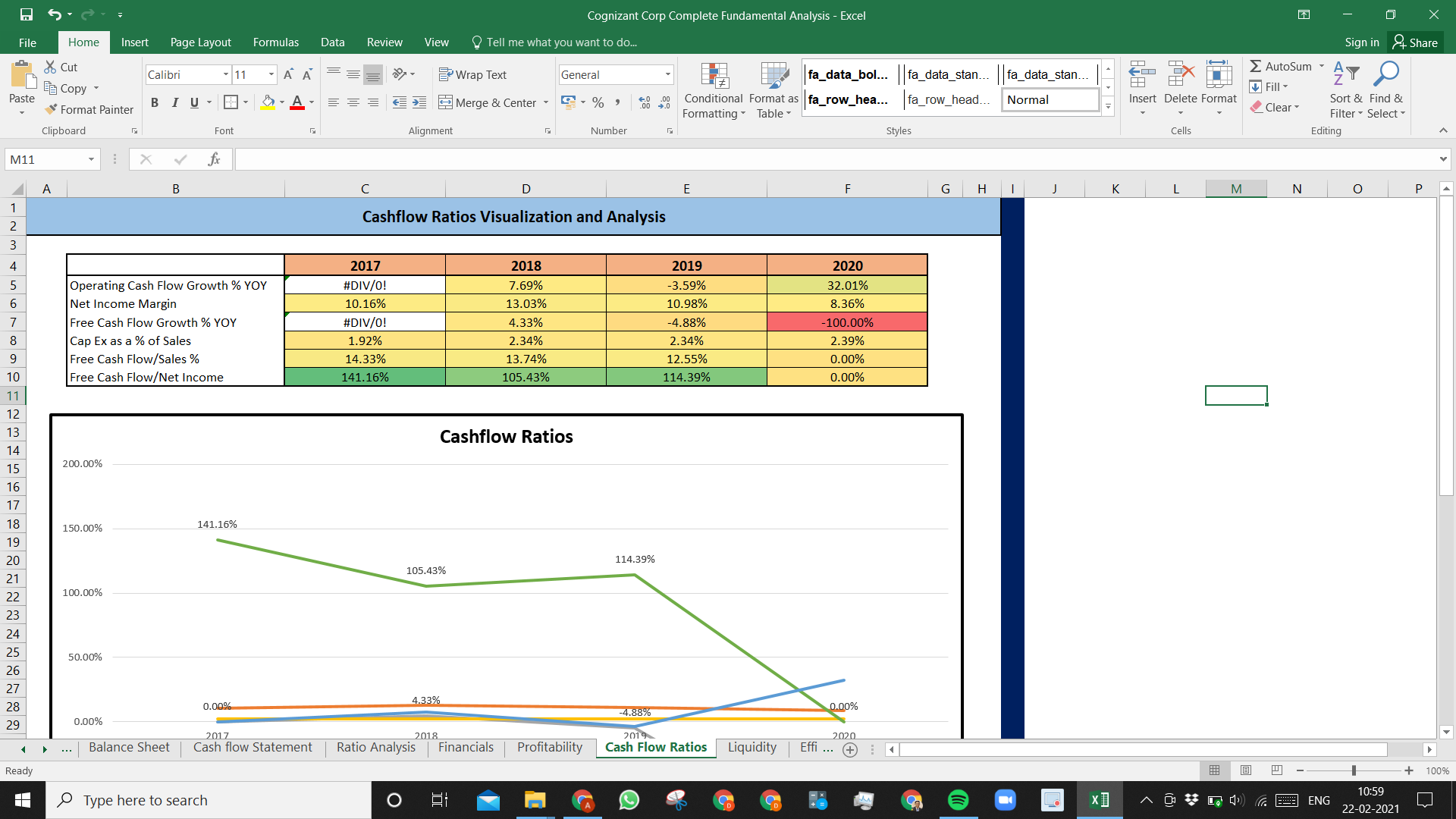
Task: Switch to the Page Layout tab
Action: (200, 42)
